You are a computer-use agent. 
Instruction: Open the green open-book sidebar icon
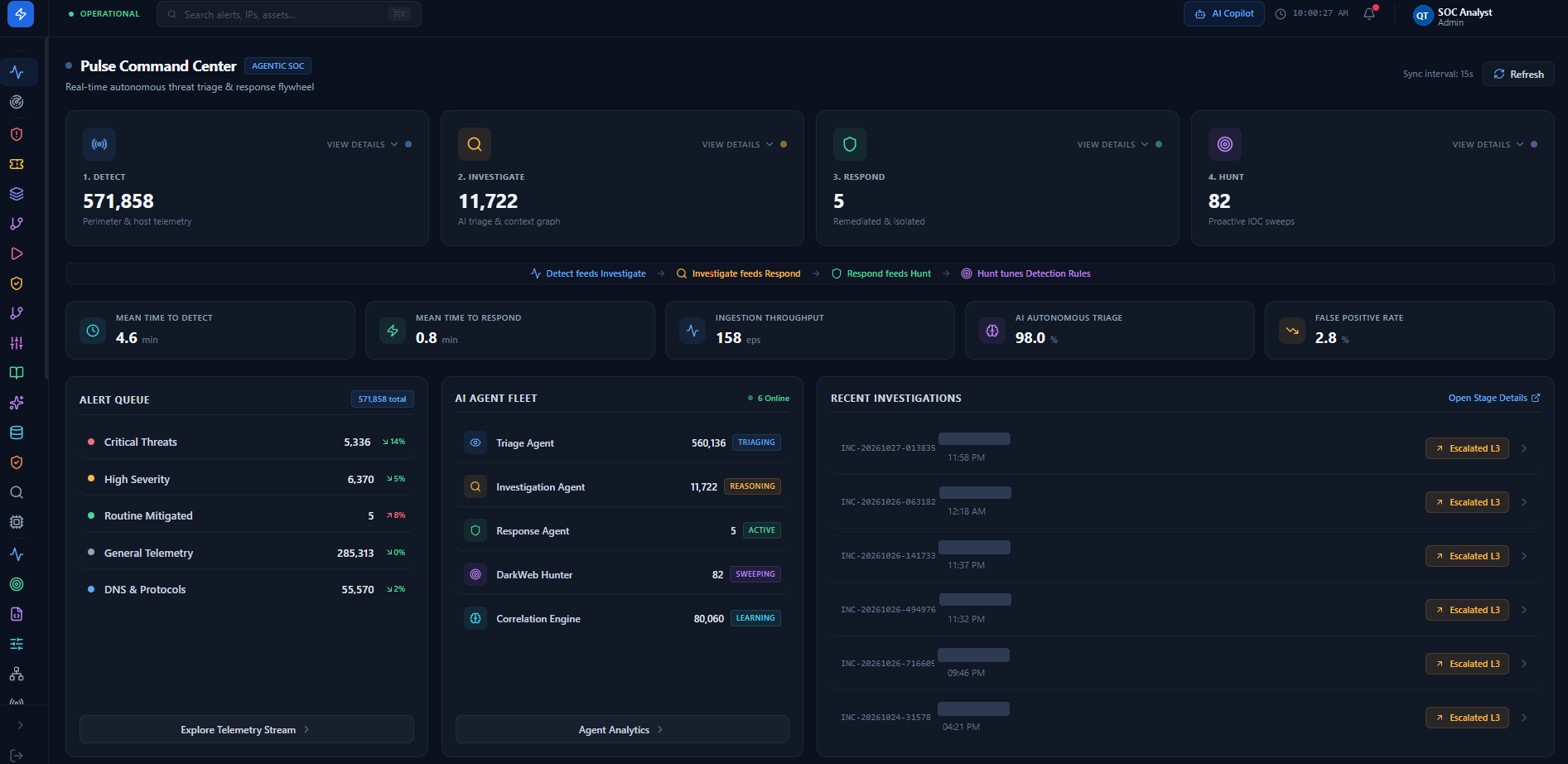coord(17,373)
